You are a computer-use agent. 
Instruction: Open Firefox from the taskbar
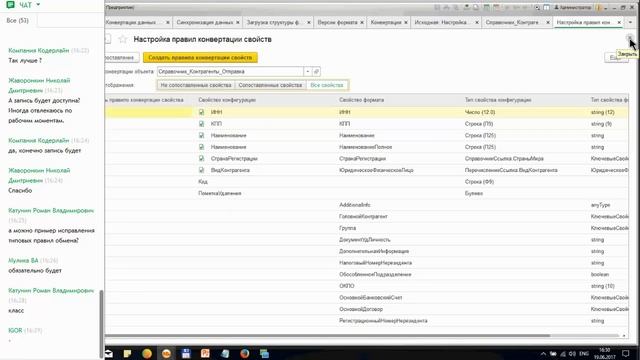[244, 353]
